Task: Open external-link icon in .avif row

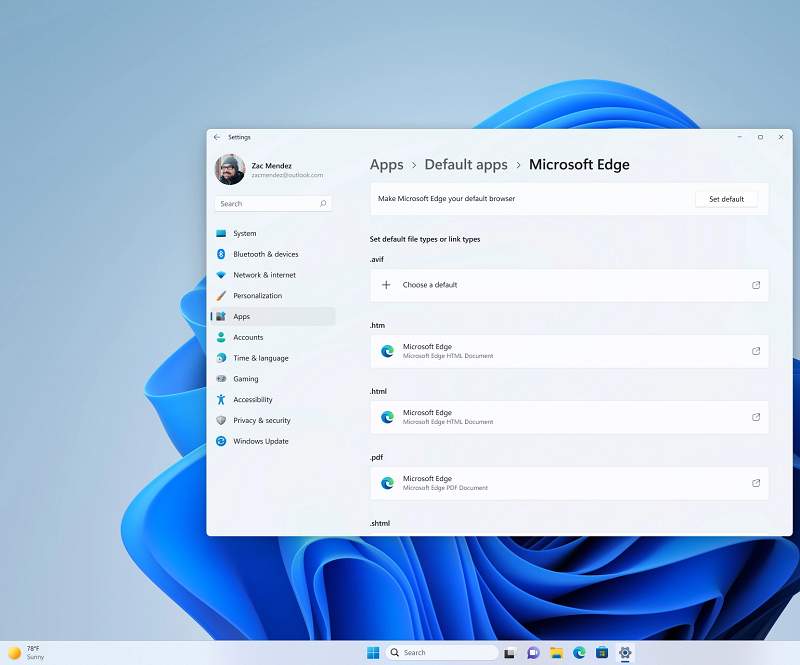Action: (756, 285)
